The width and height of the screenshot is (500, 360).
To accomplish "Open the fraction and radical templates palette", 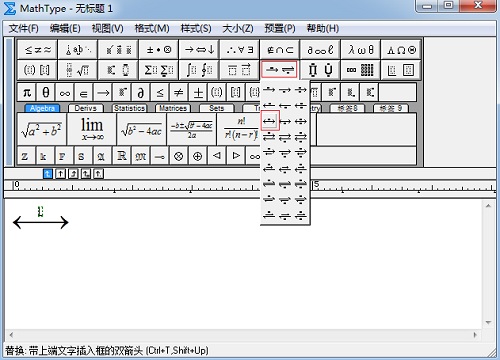I will [78, 70].
